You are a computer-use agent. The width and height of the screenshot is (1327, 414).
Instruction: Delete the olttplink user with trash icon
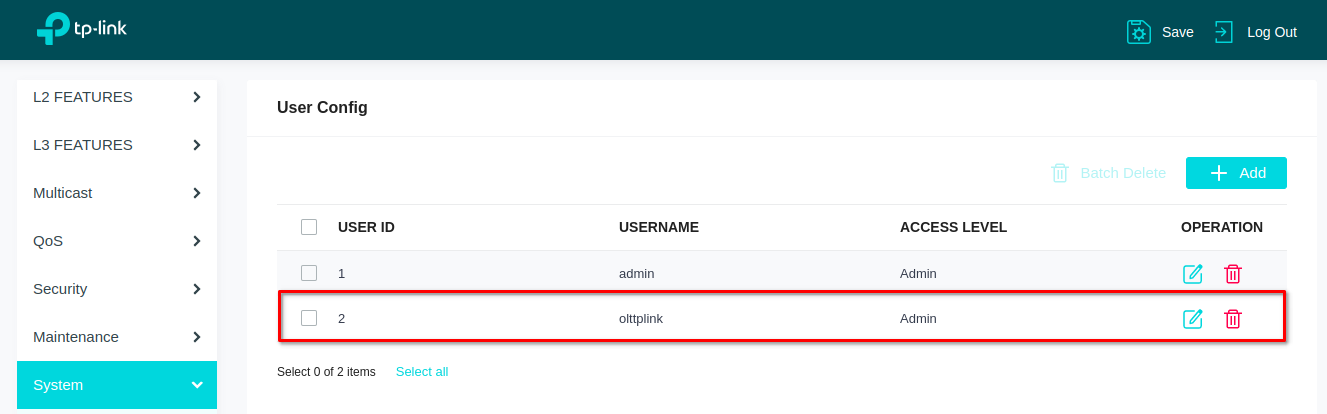1233,319
